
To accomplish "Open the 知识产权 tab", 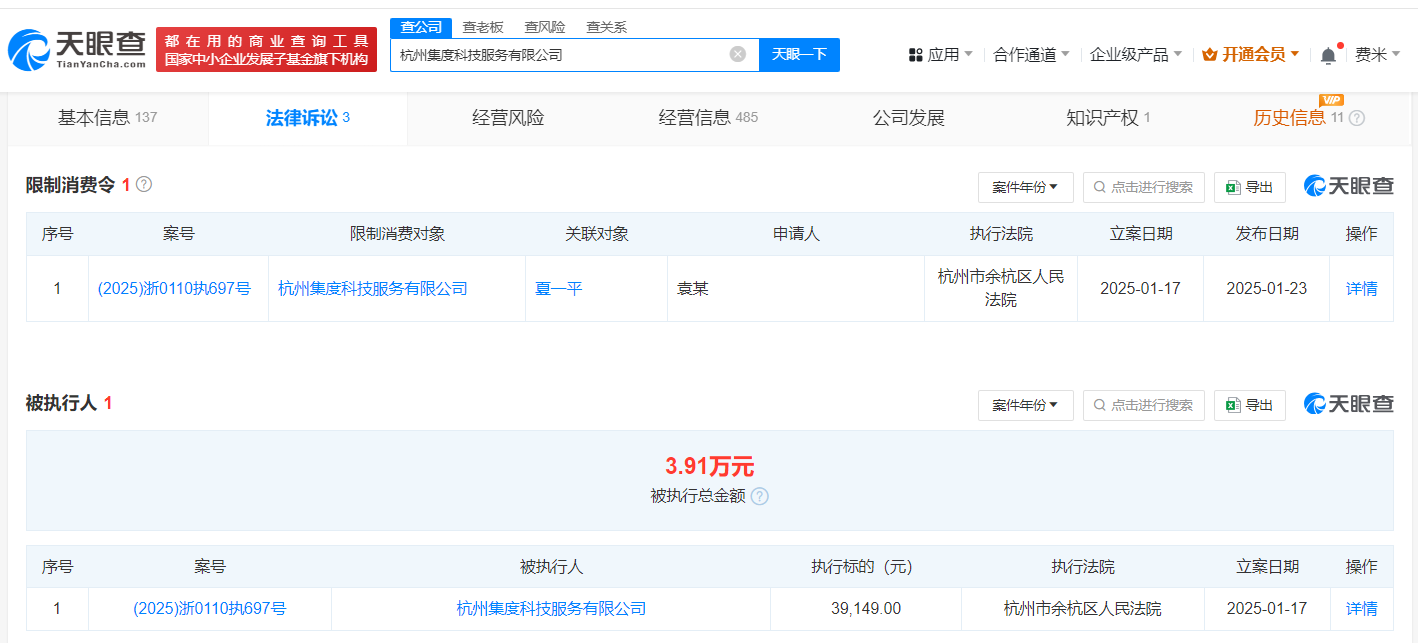I will click(1108, 118).
